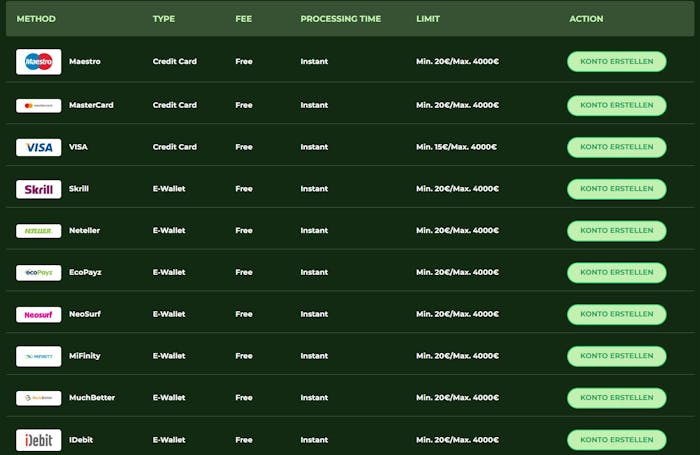Click Konto Erstellen for Maestro
700x455 pixels.
pos(617,62)
